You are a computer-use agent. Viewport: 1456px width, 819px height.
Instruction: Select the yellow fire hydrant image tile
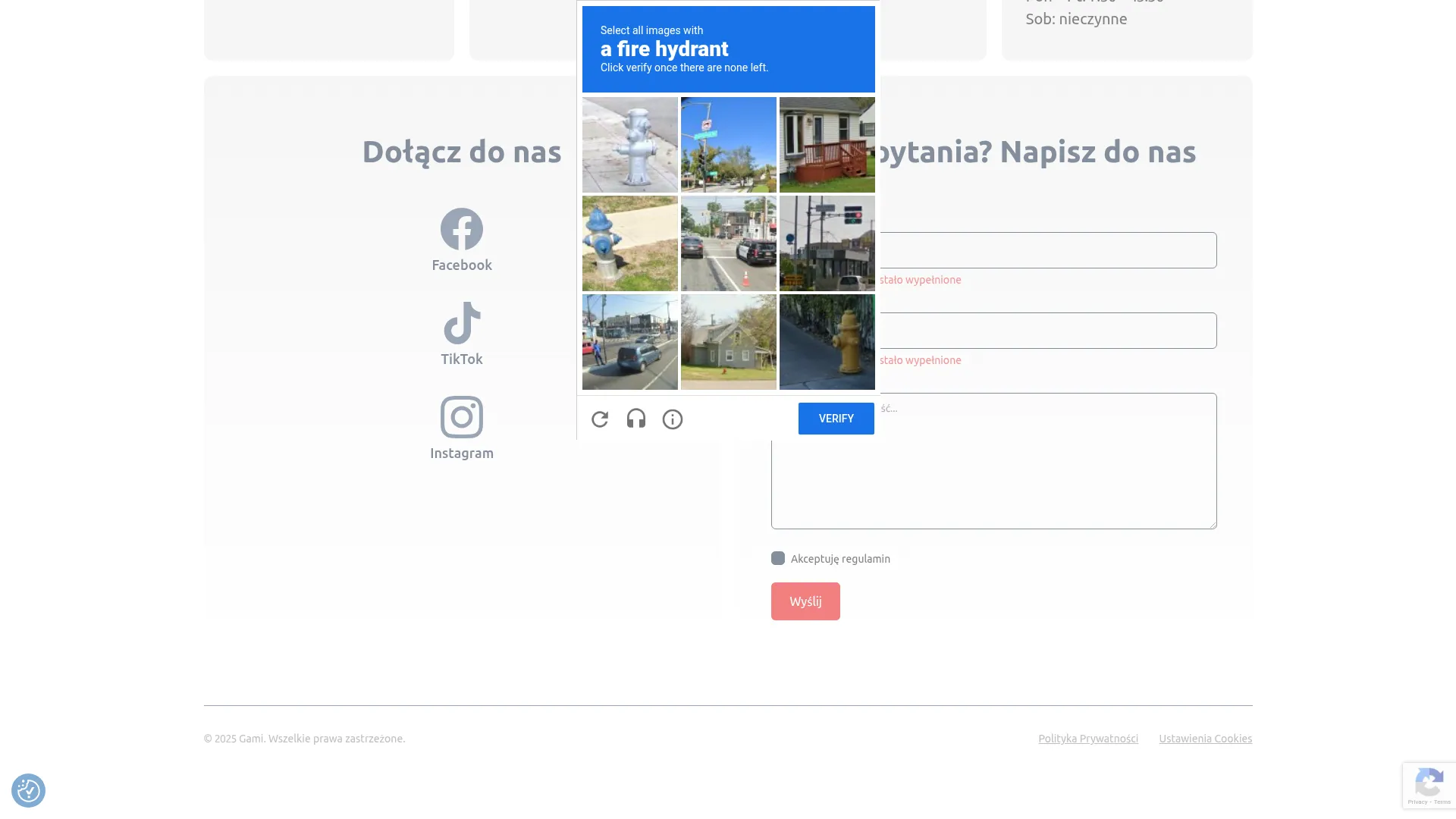(827, 342)
